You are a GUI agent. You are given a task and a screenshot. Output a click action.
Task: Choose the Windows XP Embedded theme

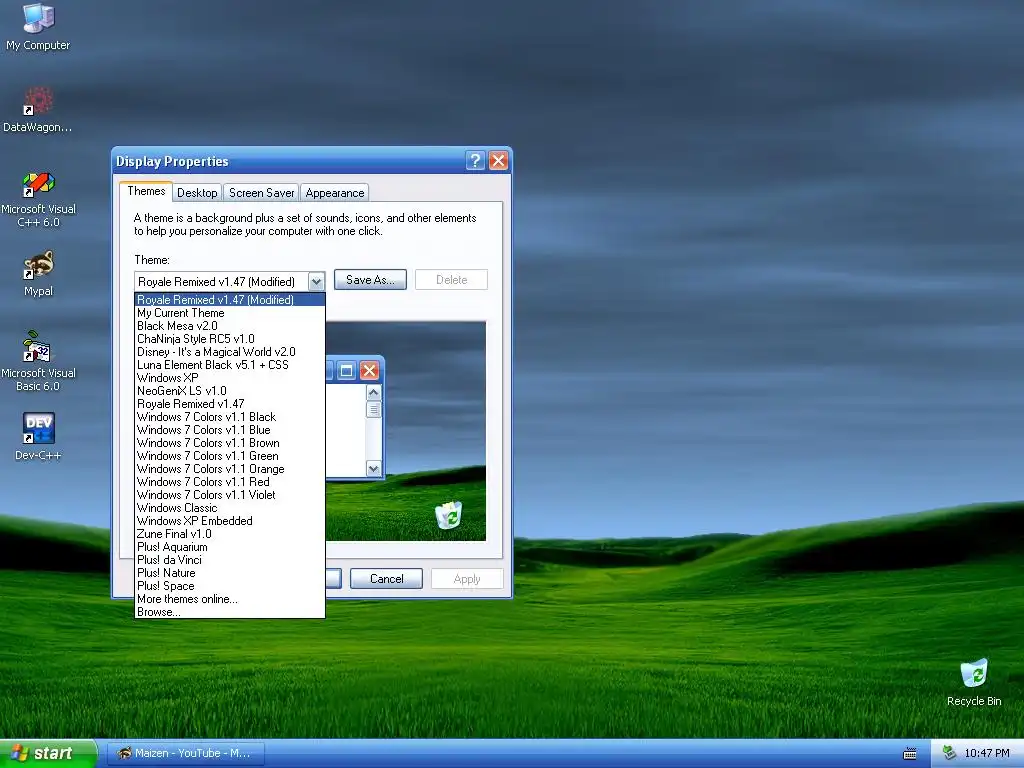click(x=230, y=521)
